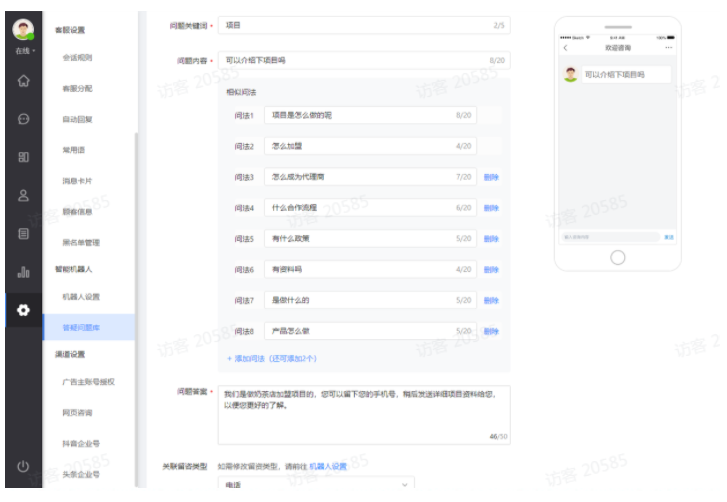The height and width of the screenshot is (502, 727).
Task: Follow the blue 机器人设置 link
Action: coord(328,466)
